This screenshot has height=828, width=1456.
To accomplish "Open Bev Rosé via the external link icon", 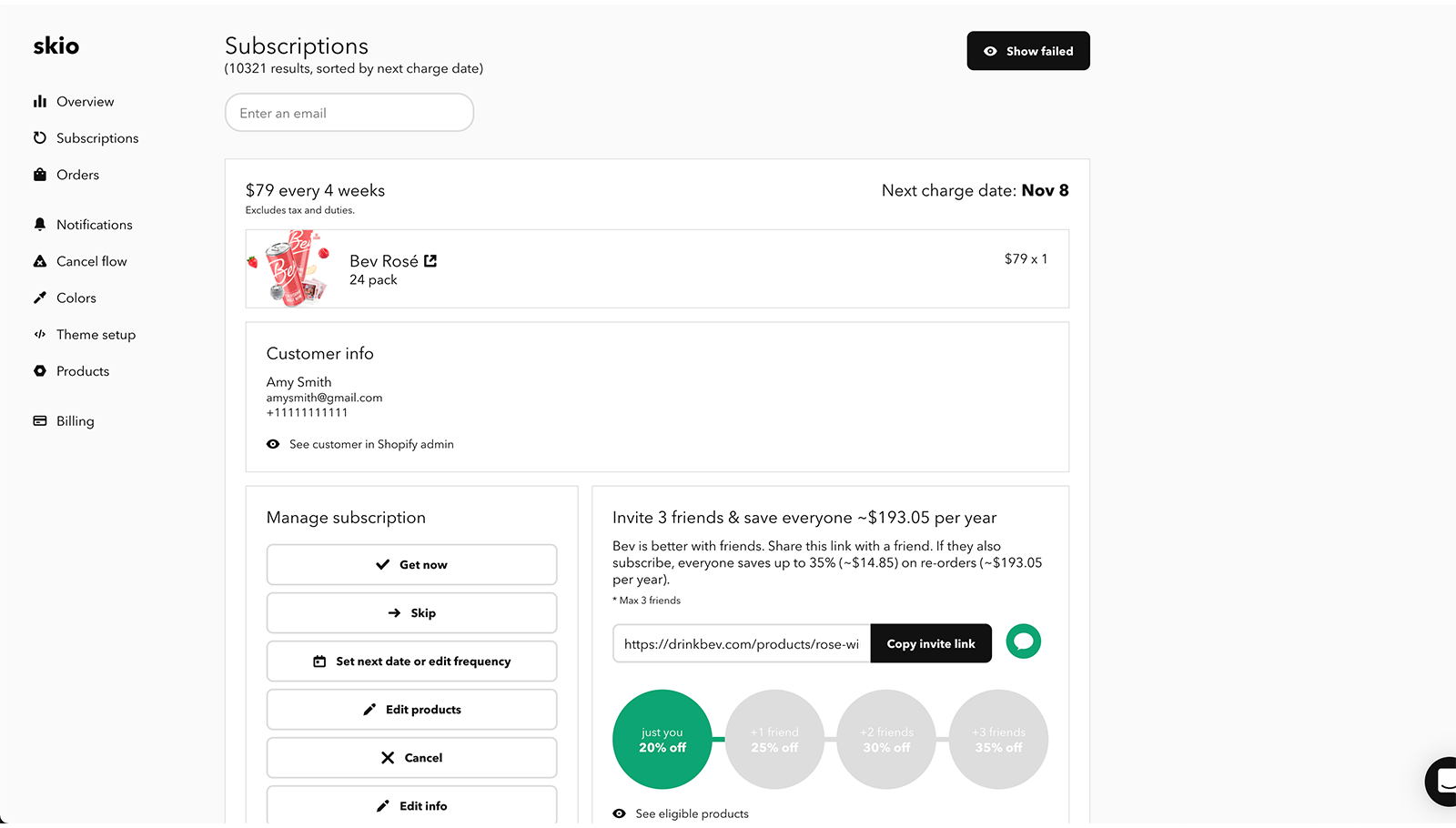I will (430, 260).
